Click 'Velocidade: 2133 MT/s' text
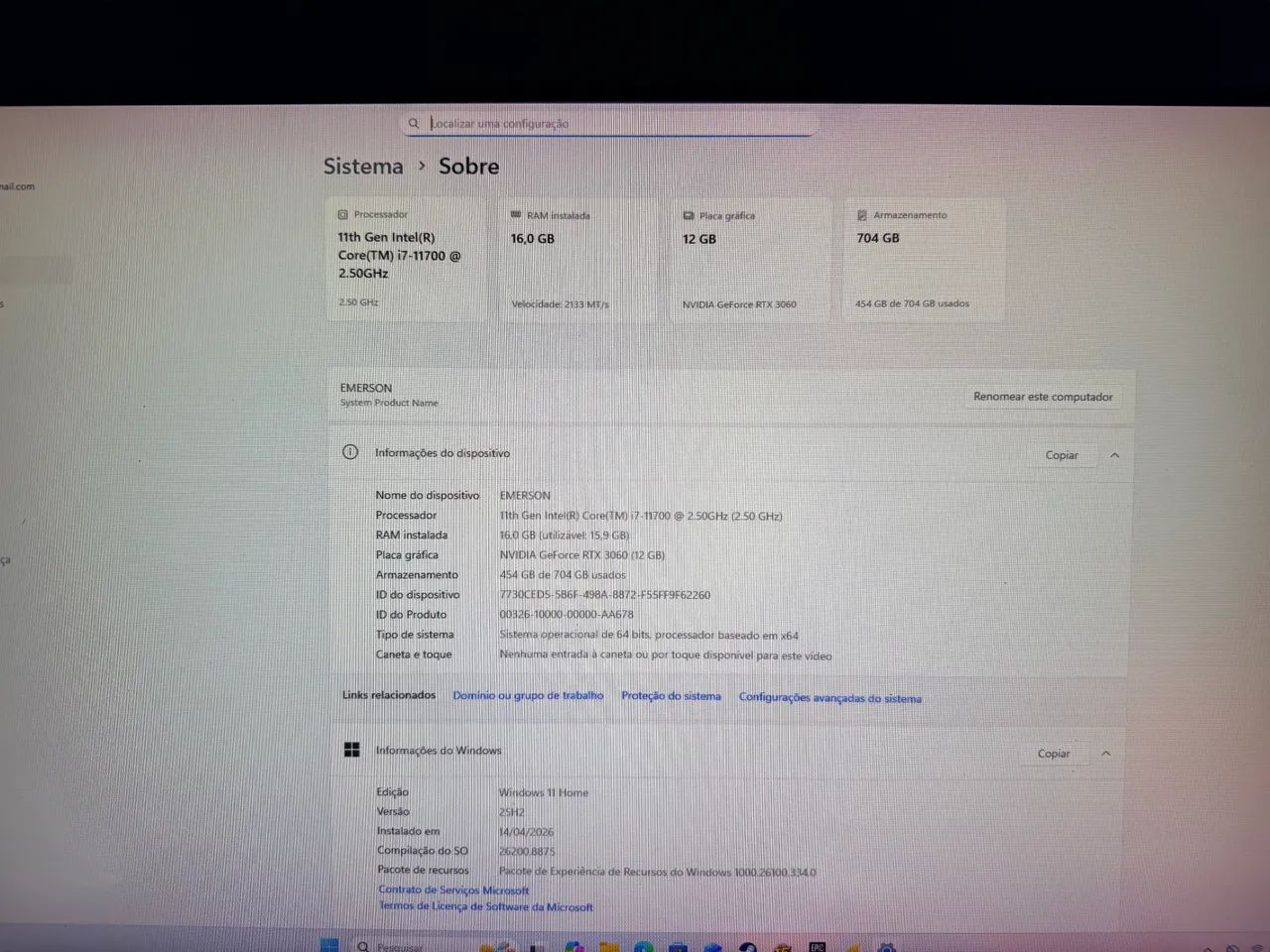1270x952 pixels. [x=561, y=304]
